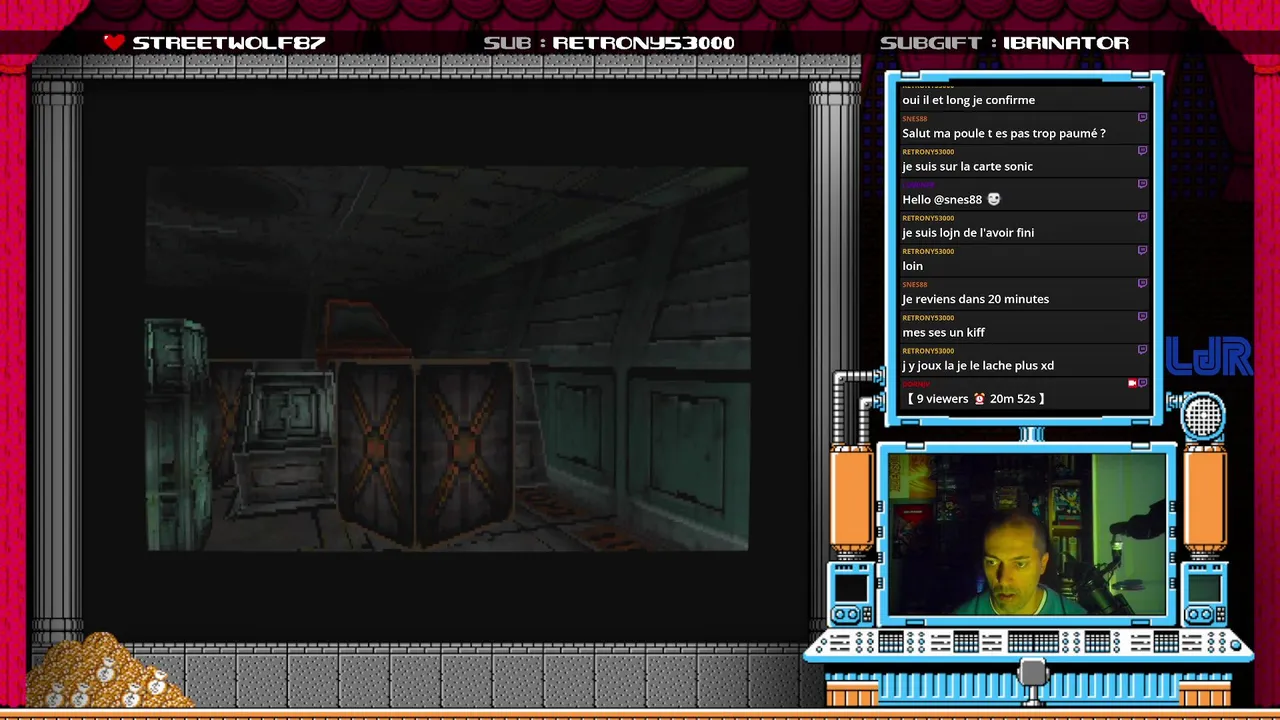Click the red crate in the game scene

coord(362,328)
